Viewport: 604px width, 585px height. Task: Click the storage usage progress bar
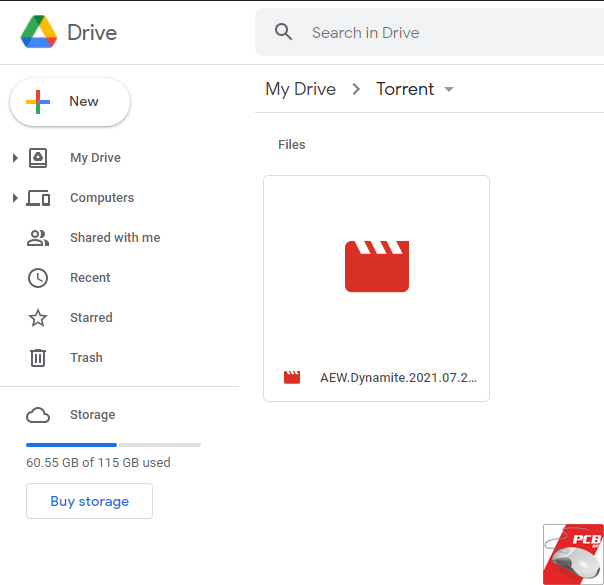click(x=113, y=445)
